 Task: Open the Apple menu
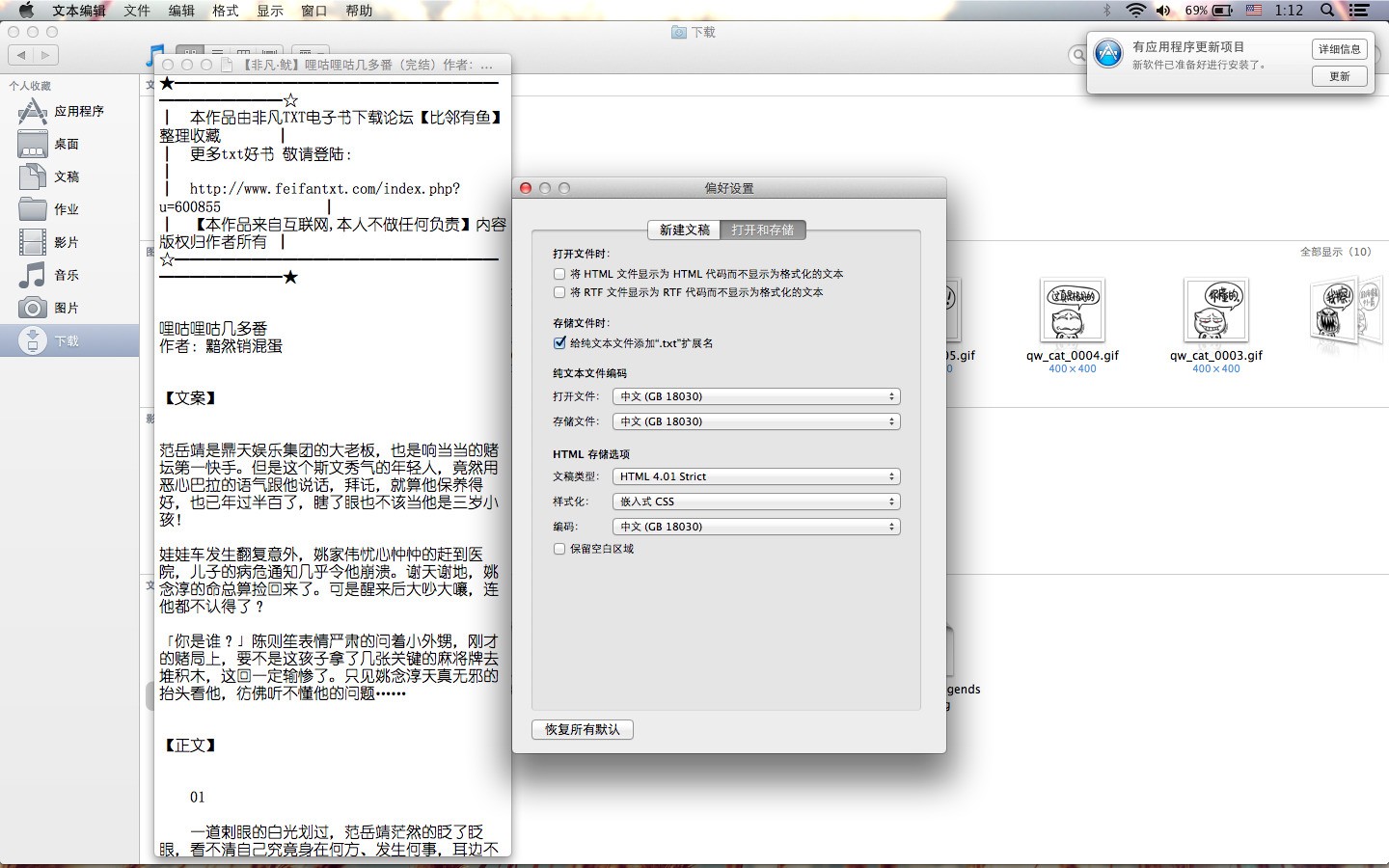(x=26, y=10)
